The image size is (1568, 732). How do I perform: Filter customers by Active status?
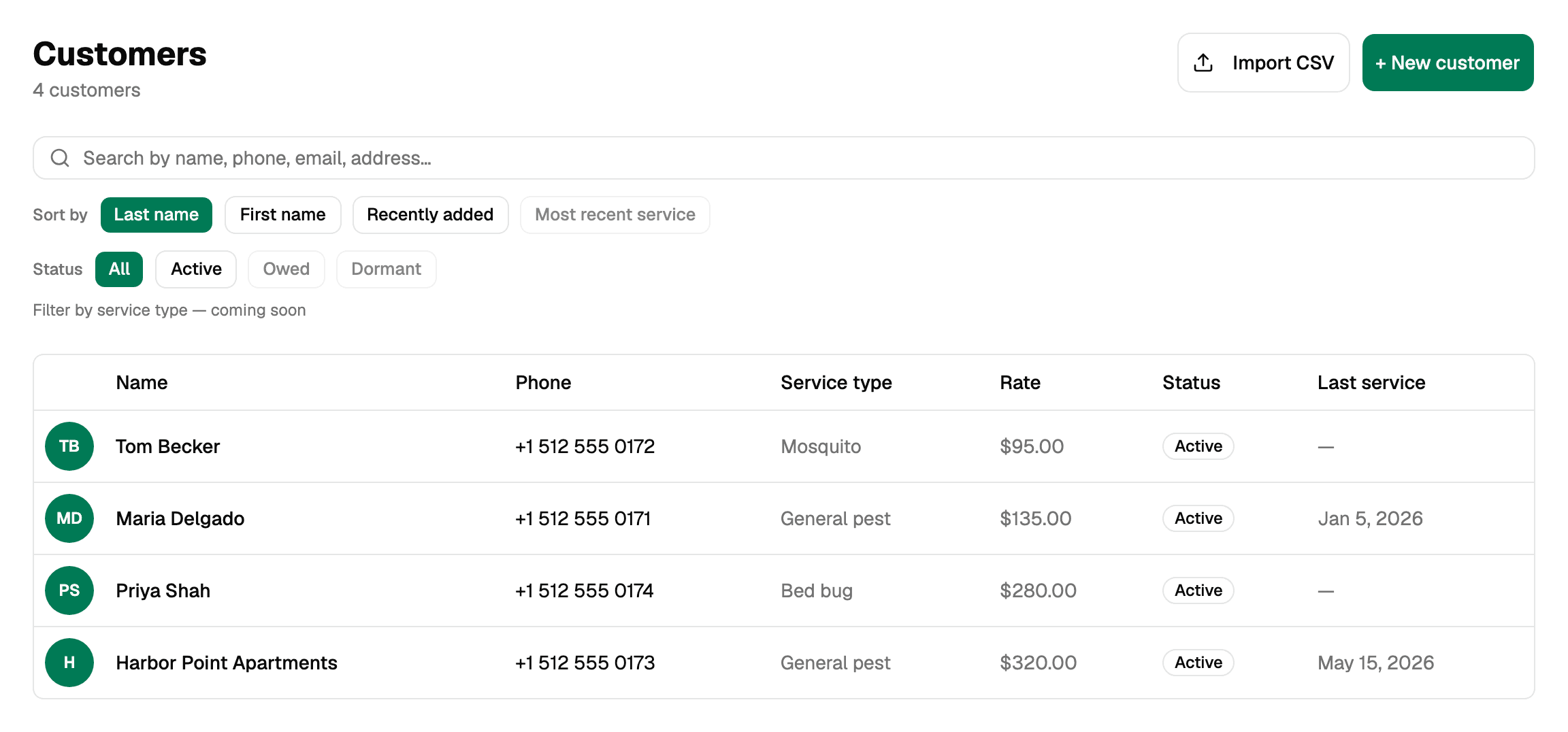click(x=196, y=269)
